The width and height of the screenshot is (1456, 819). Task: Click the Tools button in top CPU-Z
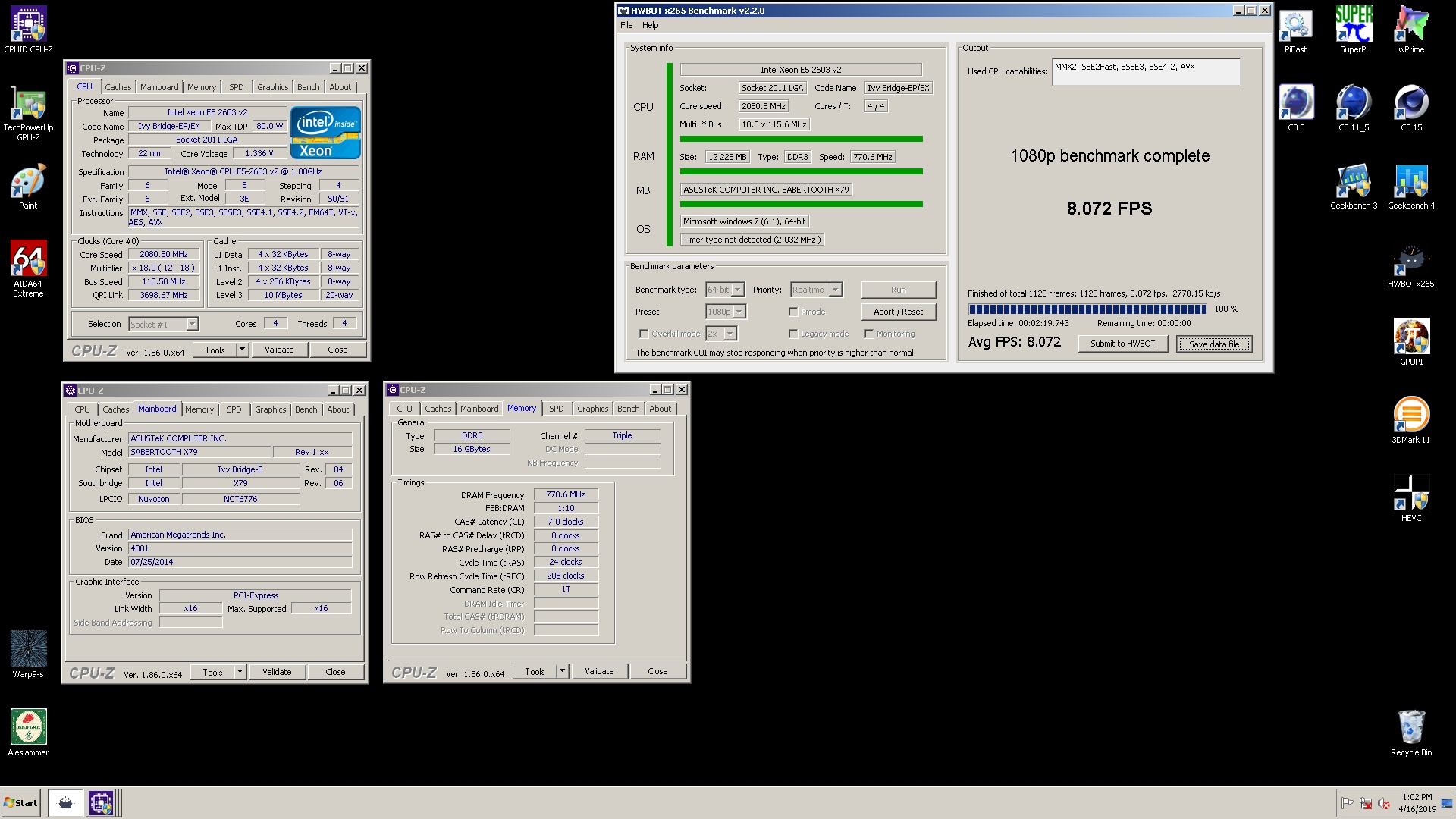215,350
